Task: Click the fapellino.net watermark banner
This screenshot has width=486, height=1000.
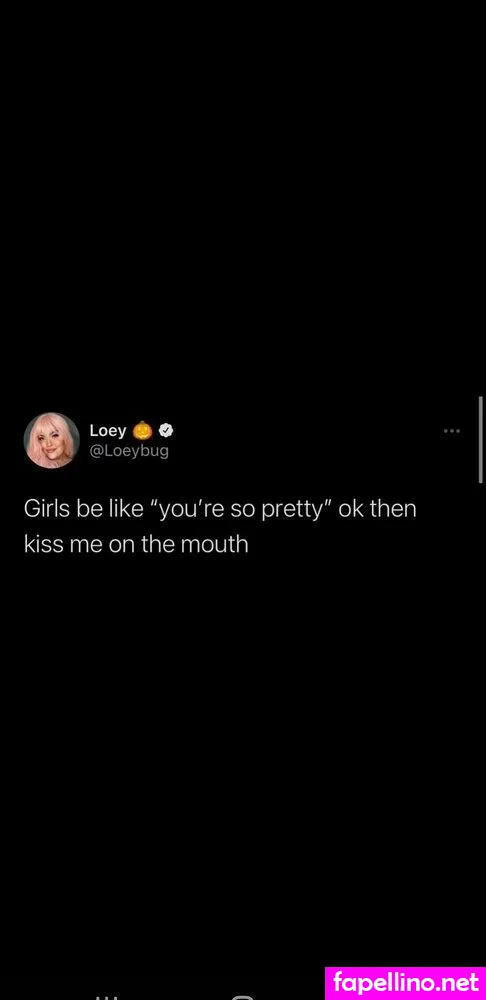Action: pyautogui.click(x=406, y=983)
